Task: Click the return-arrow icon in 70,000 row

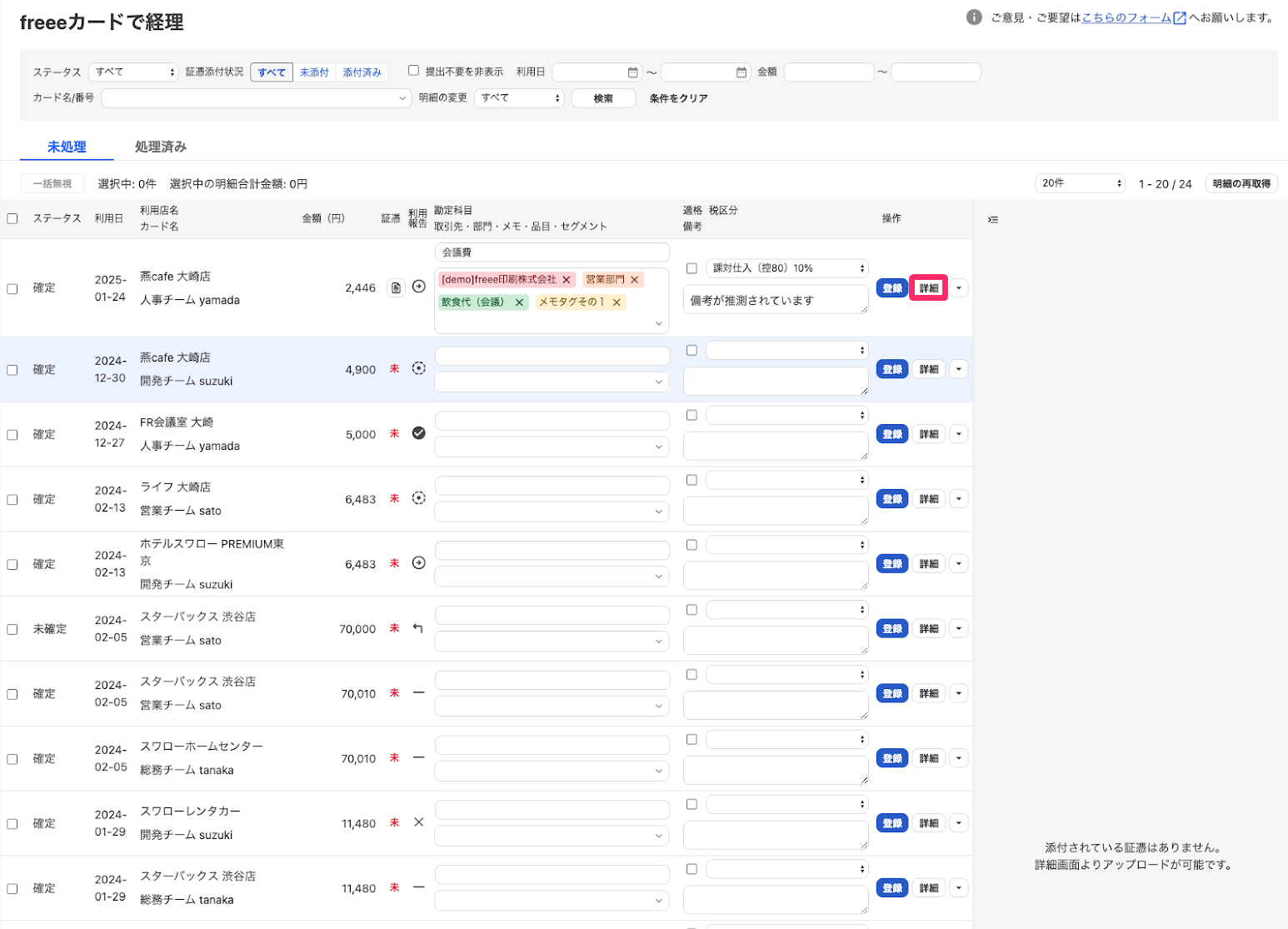Action: [418, 628]
